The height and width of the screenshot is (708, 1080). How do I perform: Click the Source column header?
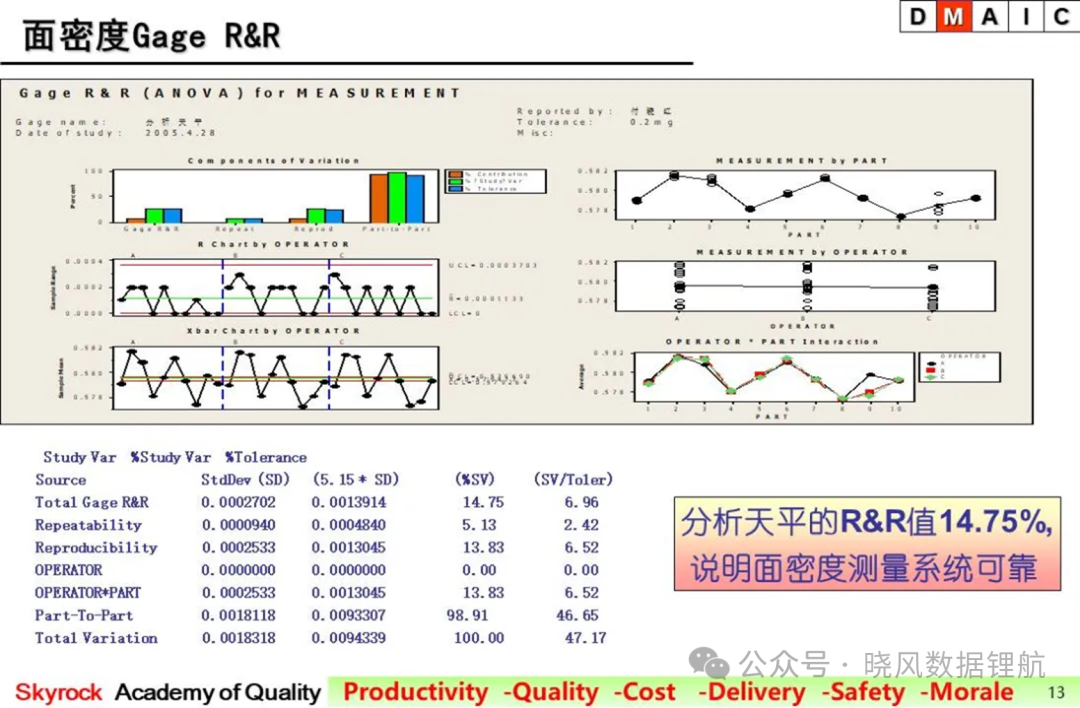(x=61, y=480)
